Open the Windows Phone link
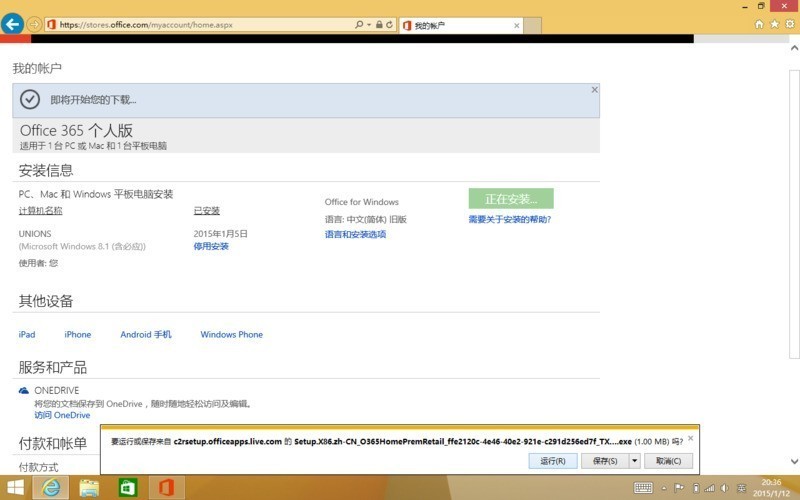Image resolution: width=800 pixels, height=500 pixels. [x=232, y=335]
